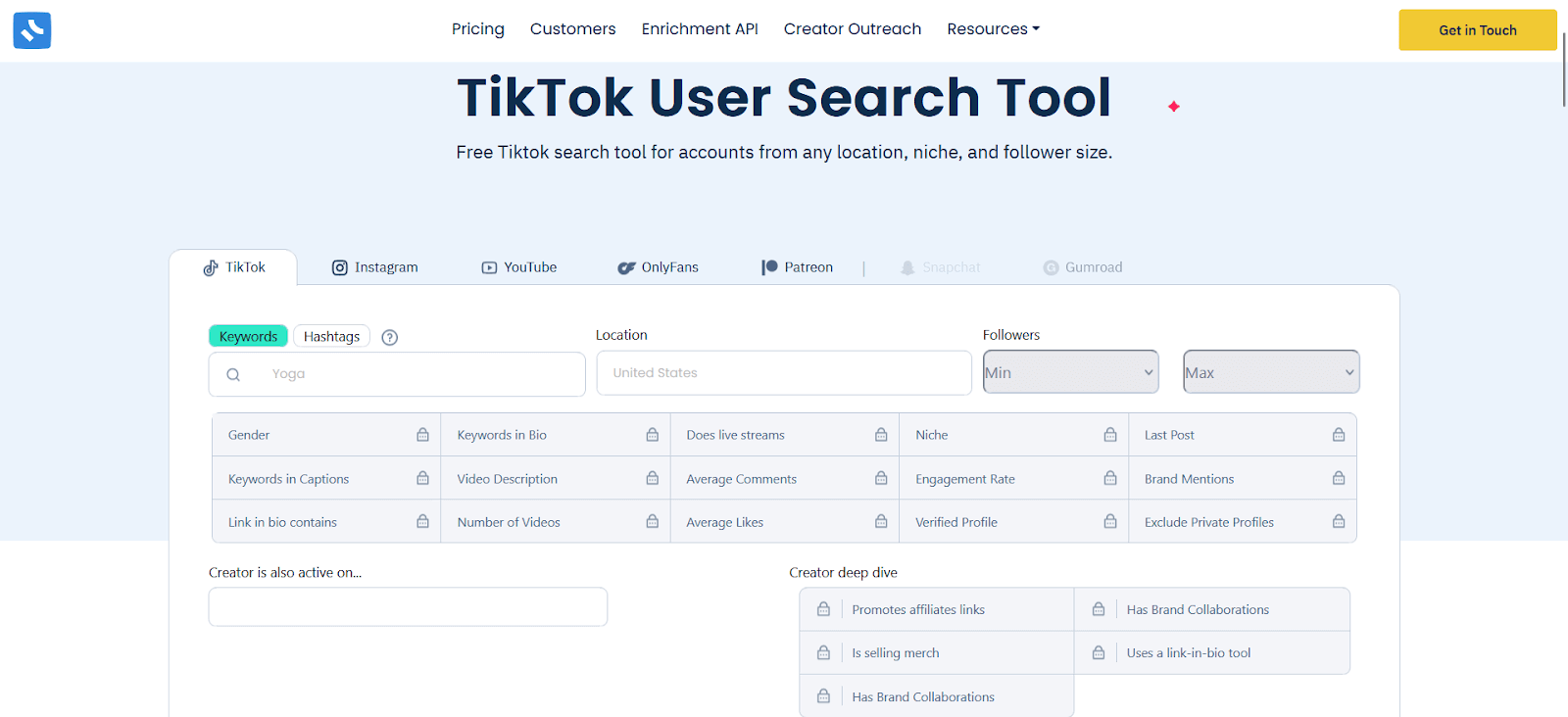The image size is (1568, 717).
Task: Open the Pricing page
Action: point(478,29)
